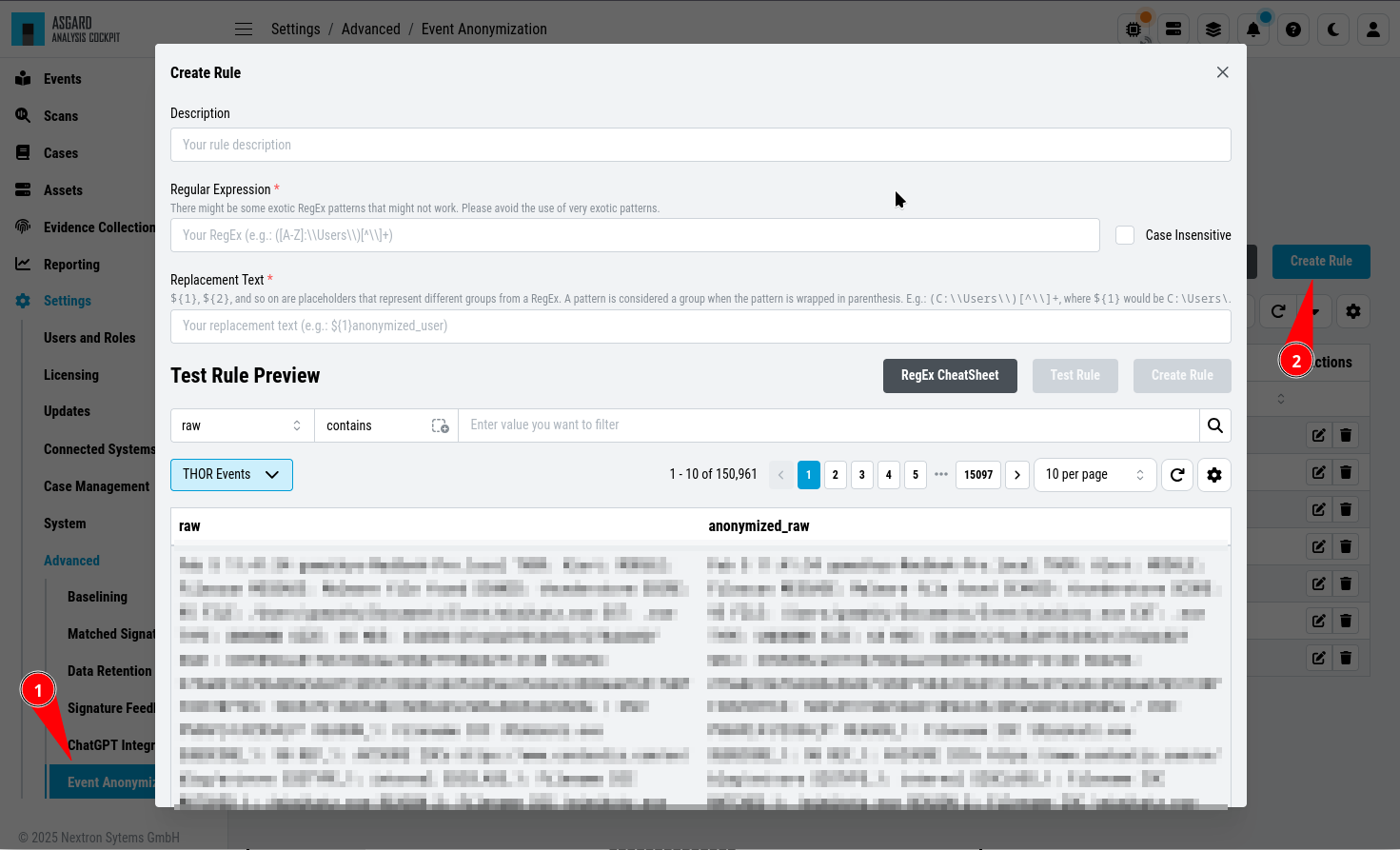
Task: Close the Create Rule dialog
Action: (1223, 72)
